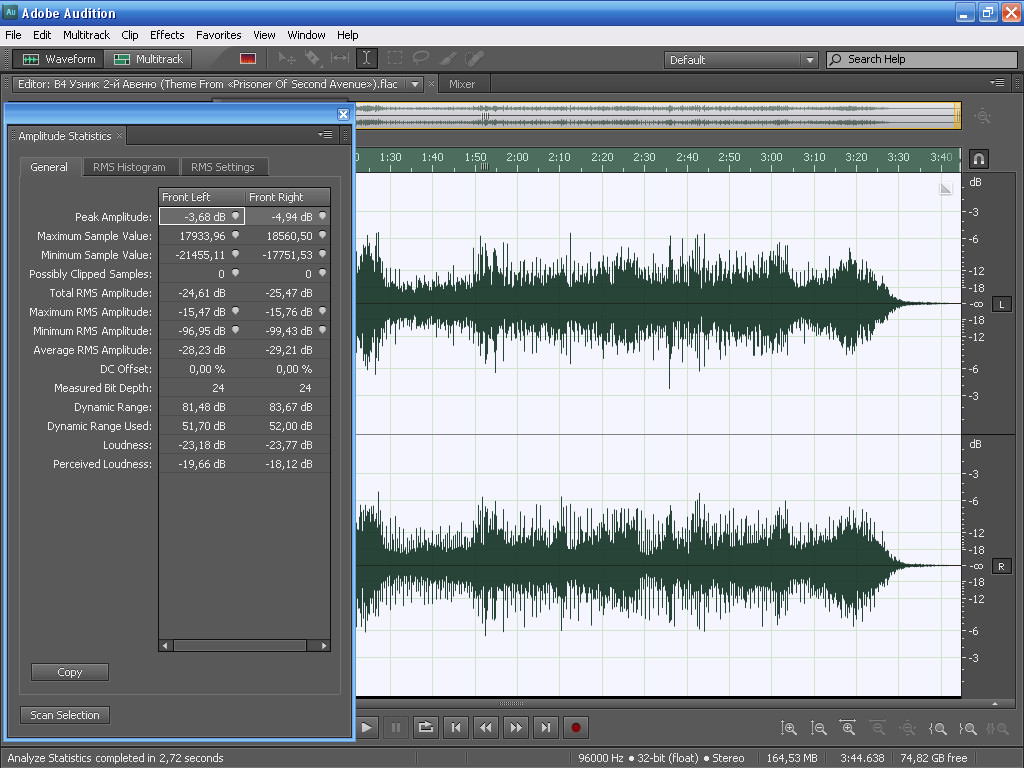Toggle loop playback
The width and height of the screenshot is (1024, 768).
(425, 727)
